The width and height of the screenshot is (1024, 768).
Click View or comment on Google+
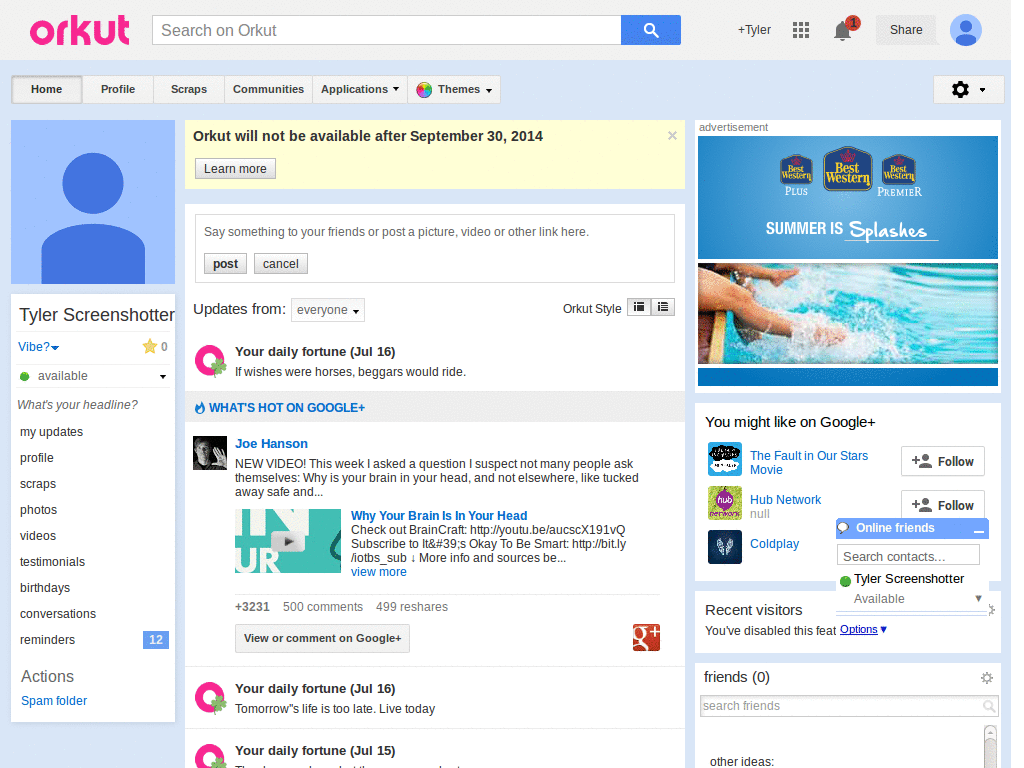pos(323,638)
